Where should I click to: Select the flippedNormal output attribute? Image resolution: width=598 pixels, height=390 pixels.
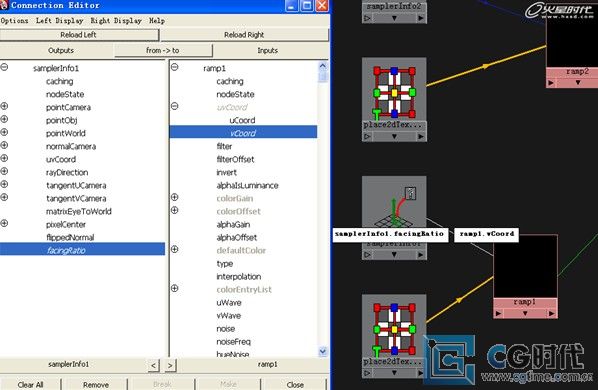coord(70,238)
